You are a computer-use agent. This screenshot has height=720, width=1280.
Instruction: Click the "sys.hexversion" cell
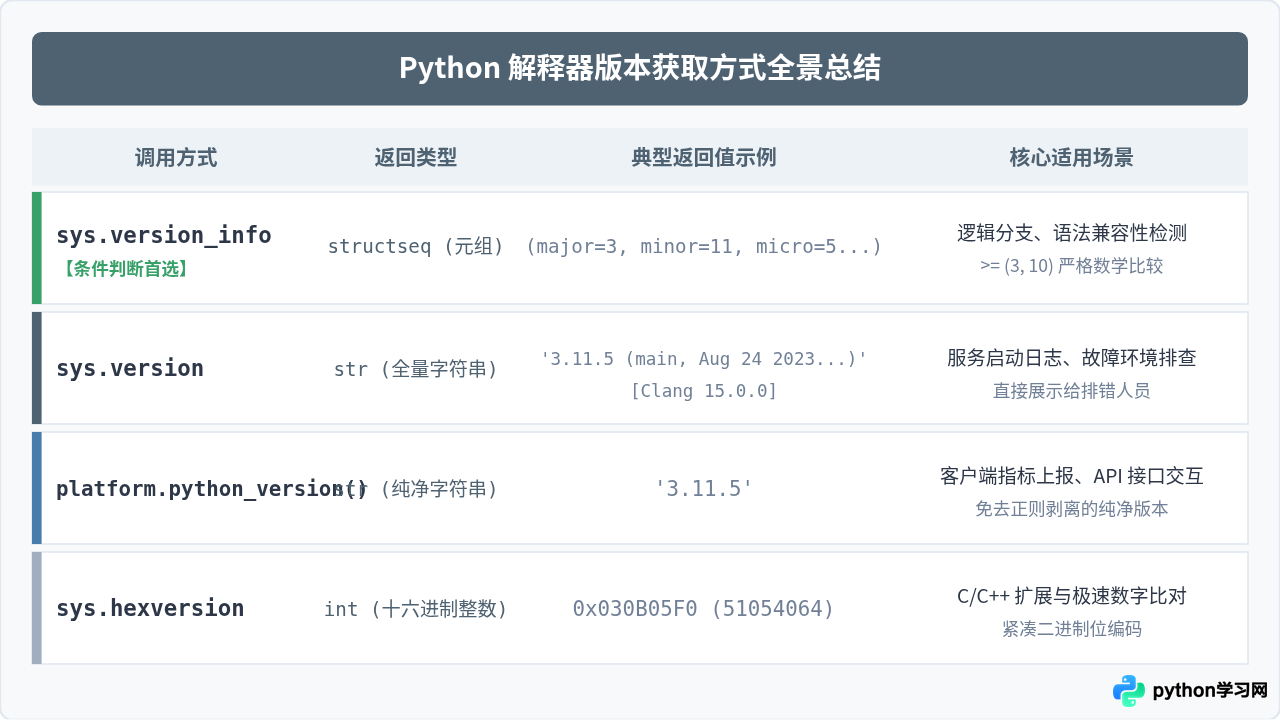click(150, 608)
